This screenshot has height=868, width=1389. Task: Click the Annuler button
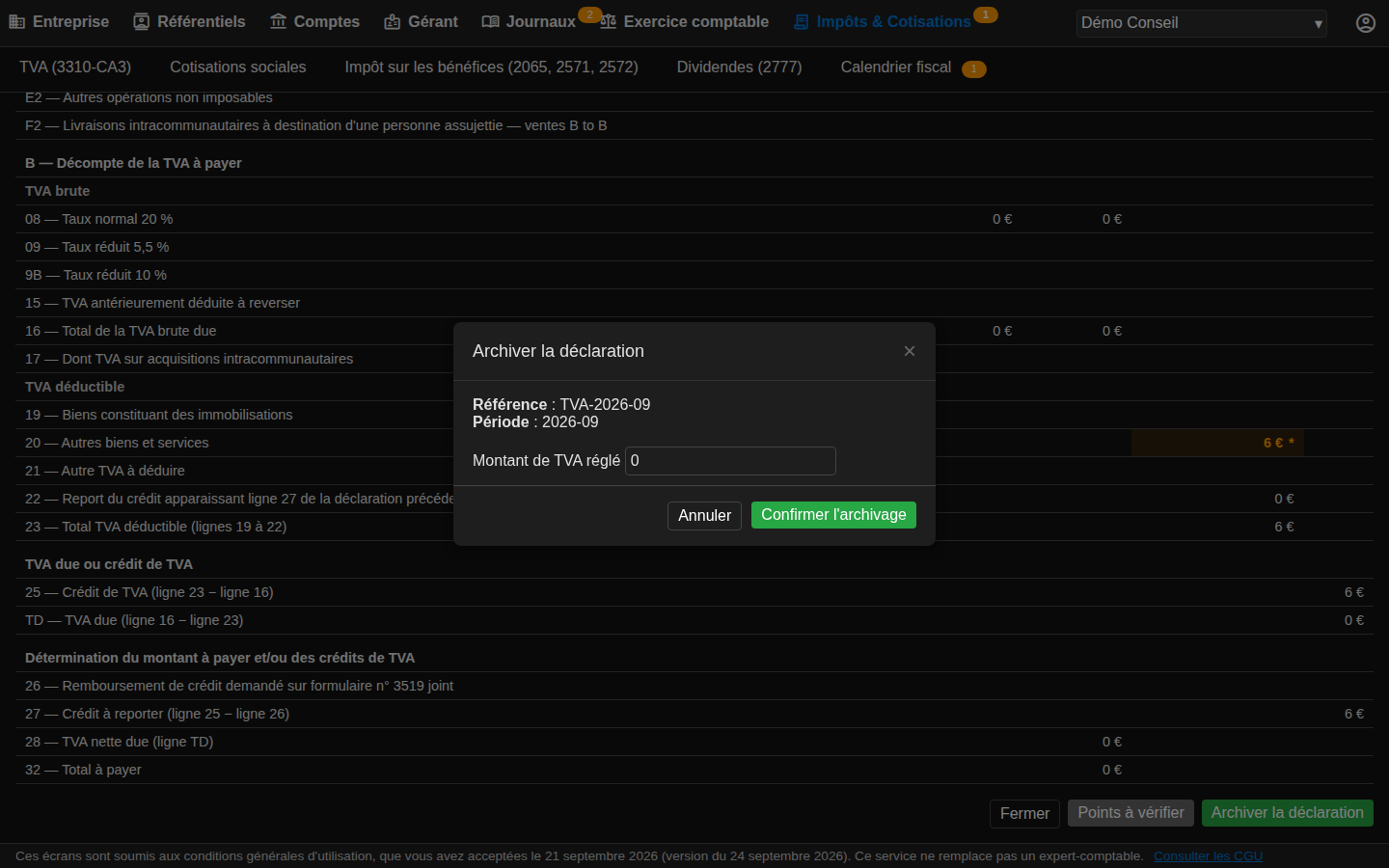pyautogui.click(x=704, y=516)
